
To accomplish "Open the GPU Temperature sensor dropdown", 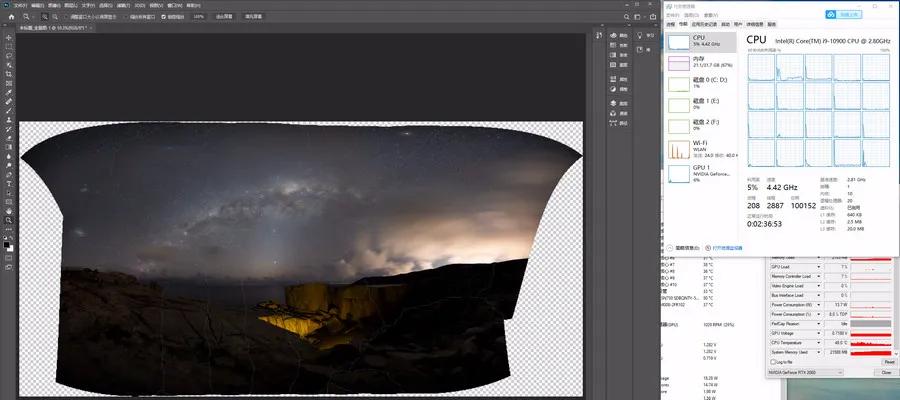I will click(818, 341).
